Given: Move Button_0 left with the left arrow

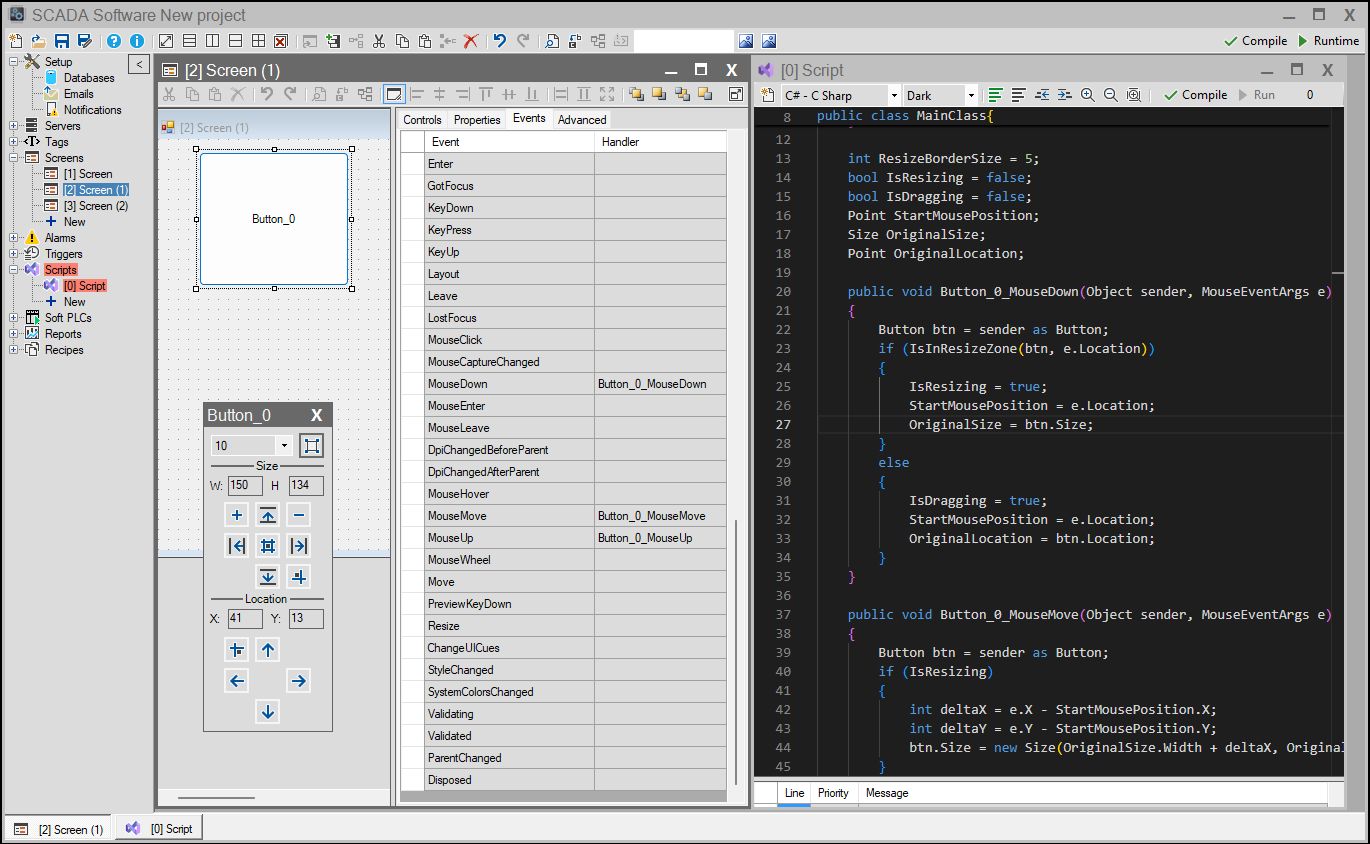Looking at the screenshot, I should tap(237, 681).
